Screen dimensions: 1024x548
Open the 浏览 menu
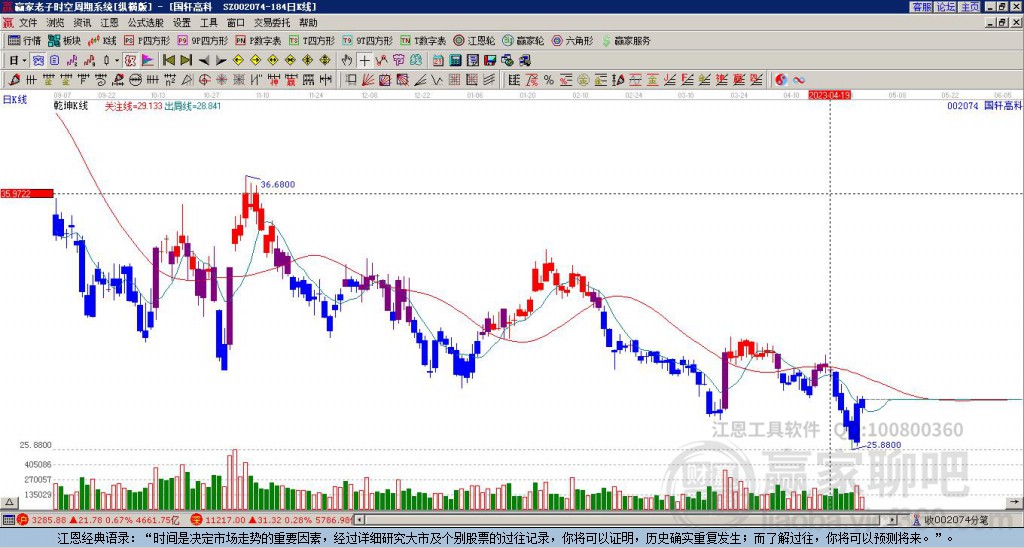55,23
